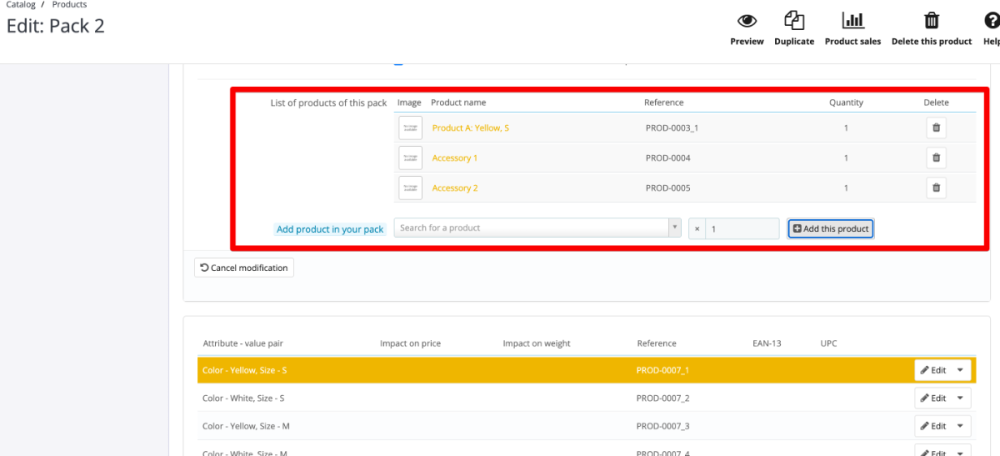1000x456 pixels.
Task: Click the Preview eye icon
Action: click(x=747, y=21)
